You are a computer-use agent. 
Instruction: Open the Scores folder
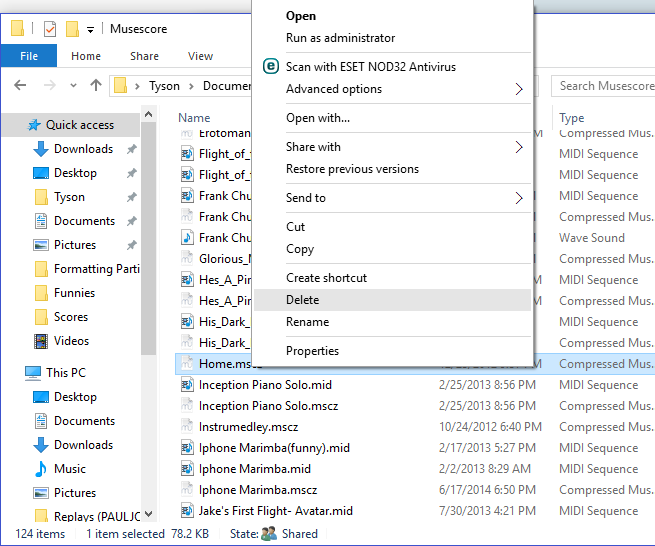point(71,317)
